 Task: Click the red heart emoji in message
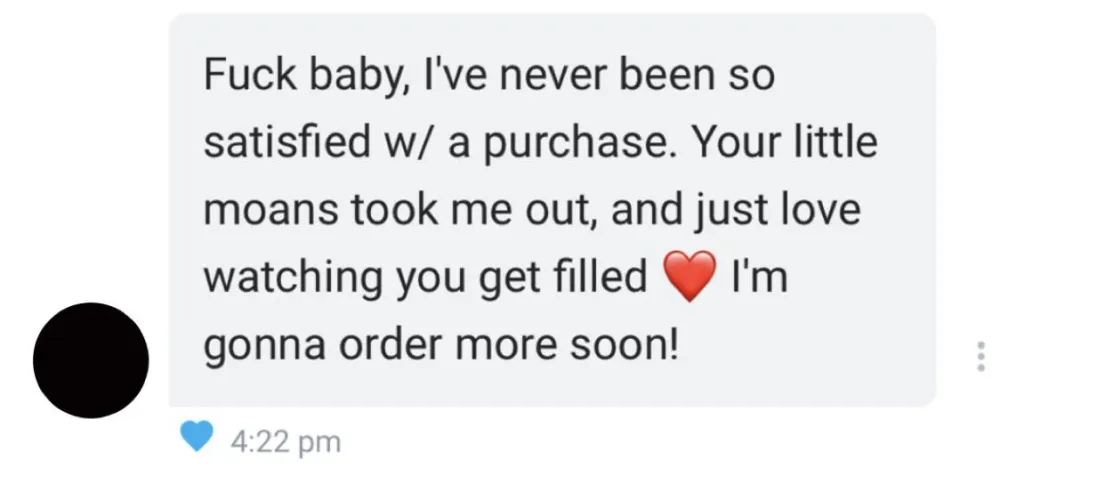(690, 276)
